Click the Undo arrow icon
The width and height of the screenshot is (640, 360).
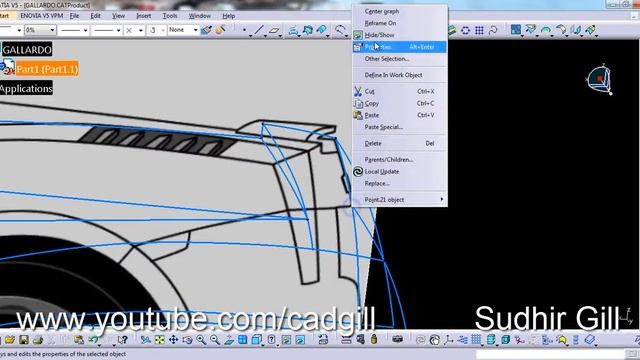click(x=93, y=340)
